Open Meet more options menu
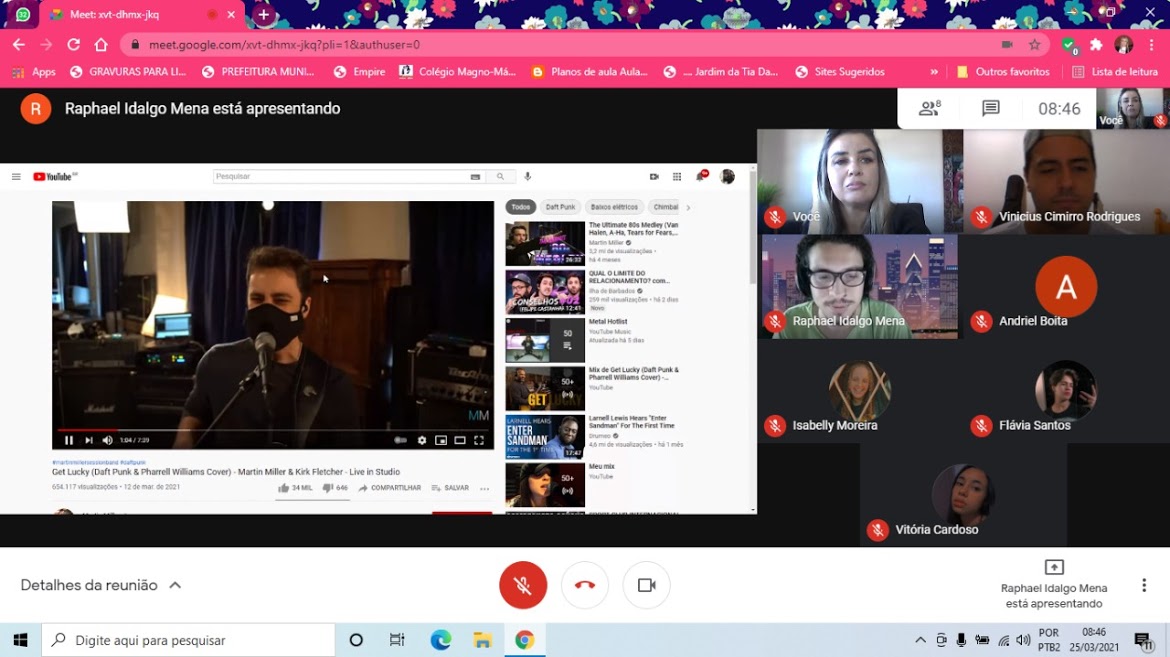 pos(1144,585)
